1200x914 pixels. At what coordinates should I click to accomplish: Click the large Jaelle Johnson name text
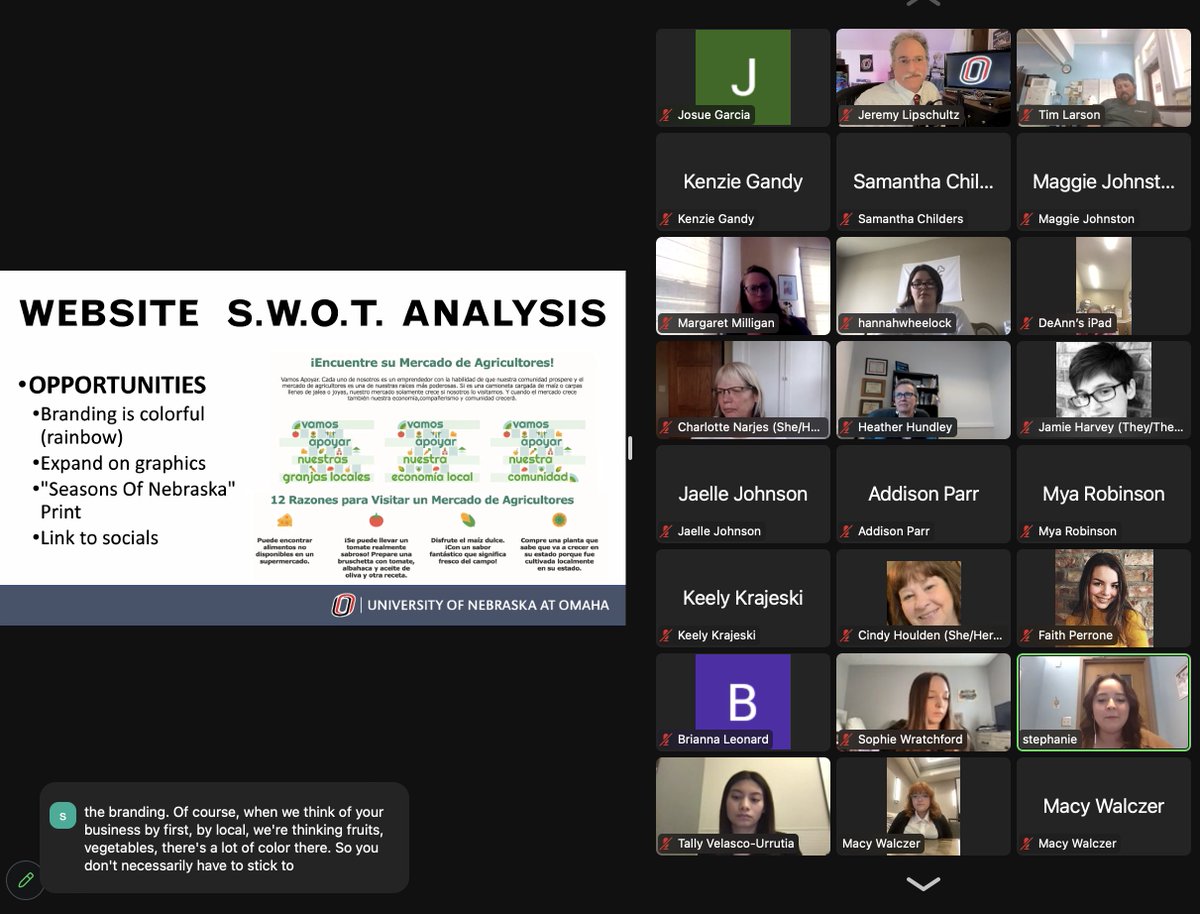point(743,493)
